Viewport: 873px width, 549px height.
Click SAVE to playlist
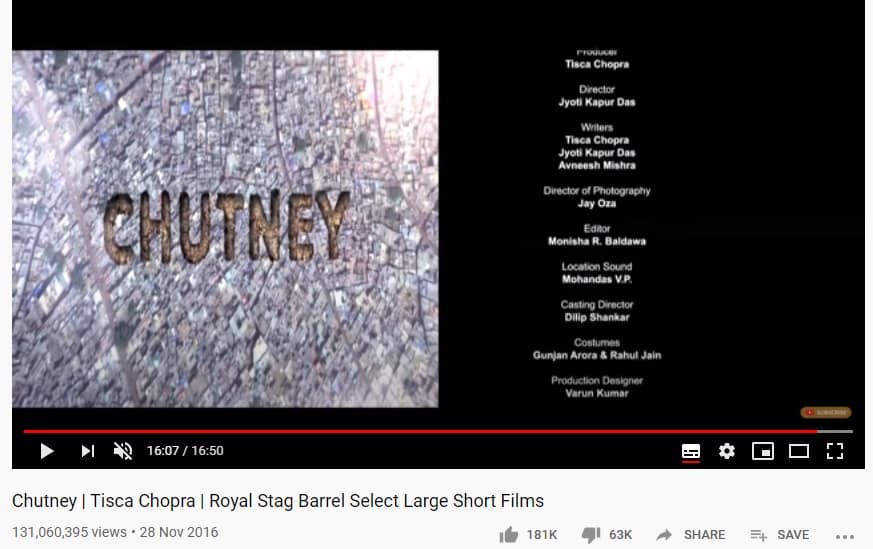click(793, 535)
